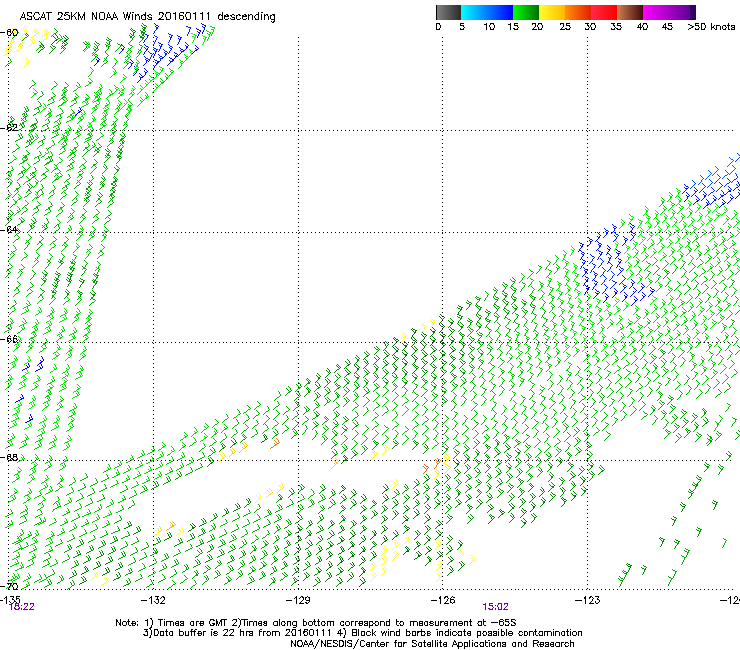
Task: Click the gray 0–5 knots legend swatch
Action: [x=448, y=12]
